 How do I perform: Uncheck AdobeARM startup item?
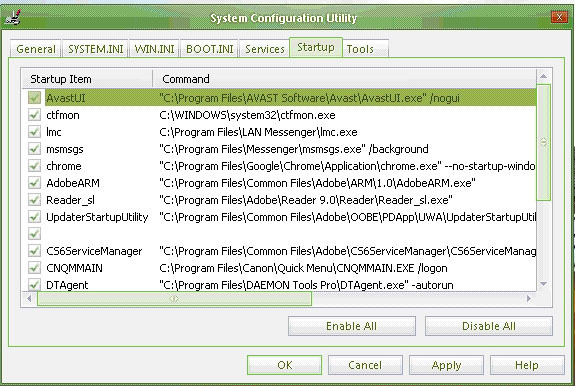pyautogui.click(x=34, y=183)
